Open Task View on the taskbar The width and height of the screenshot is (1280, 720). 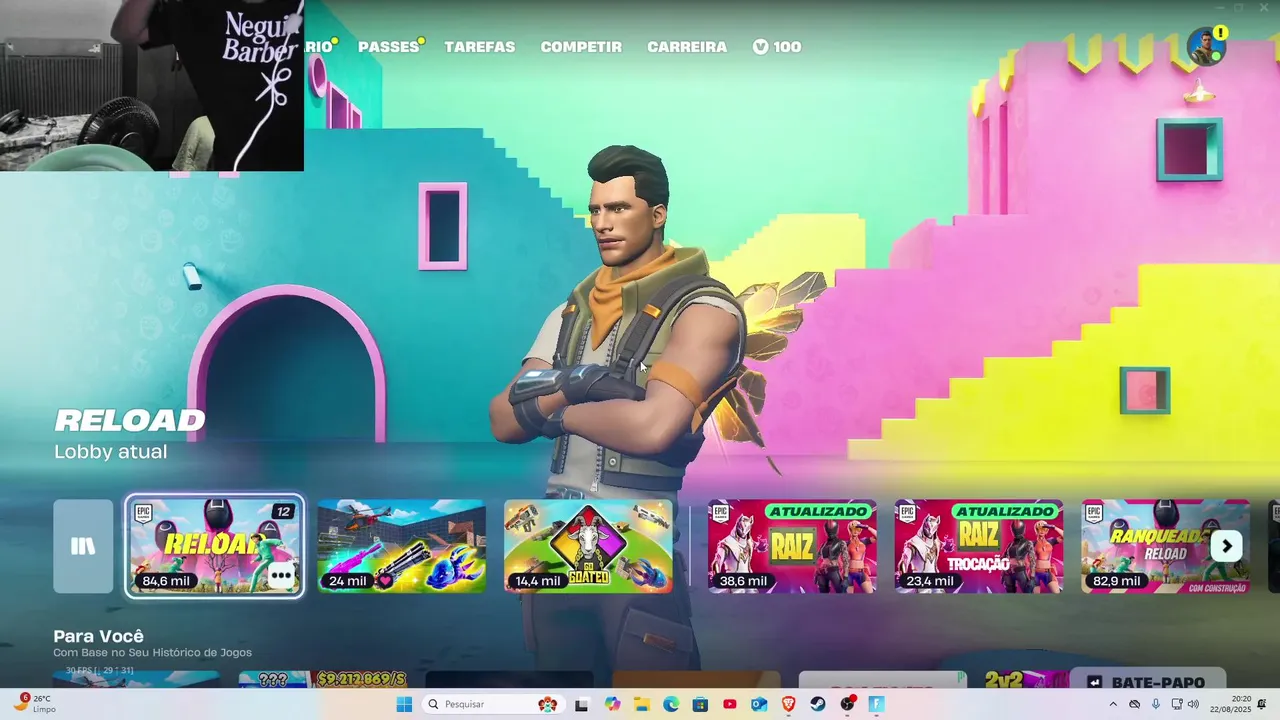point(582,704)
